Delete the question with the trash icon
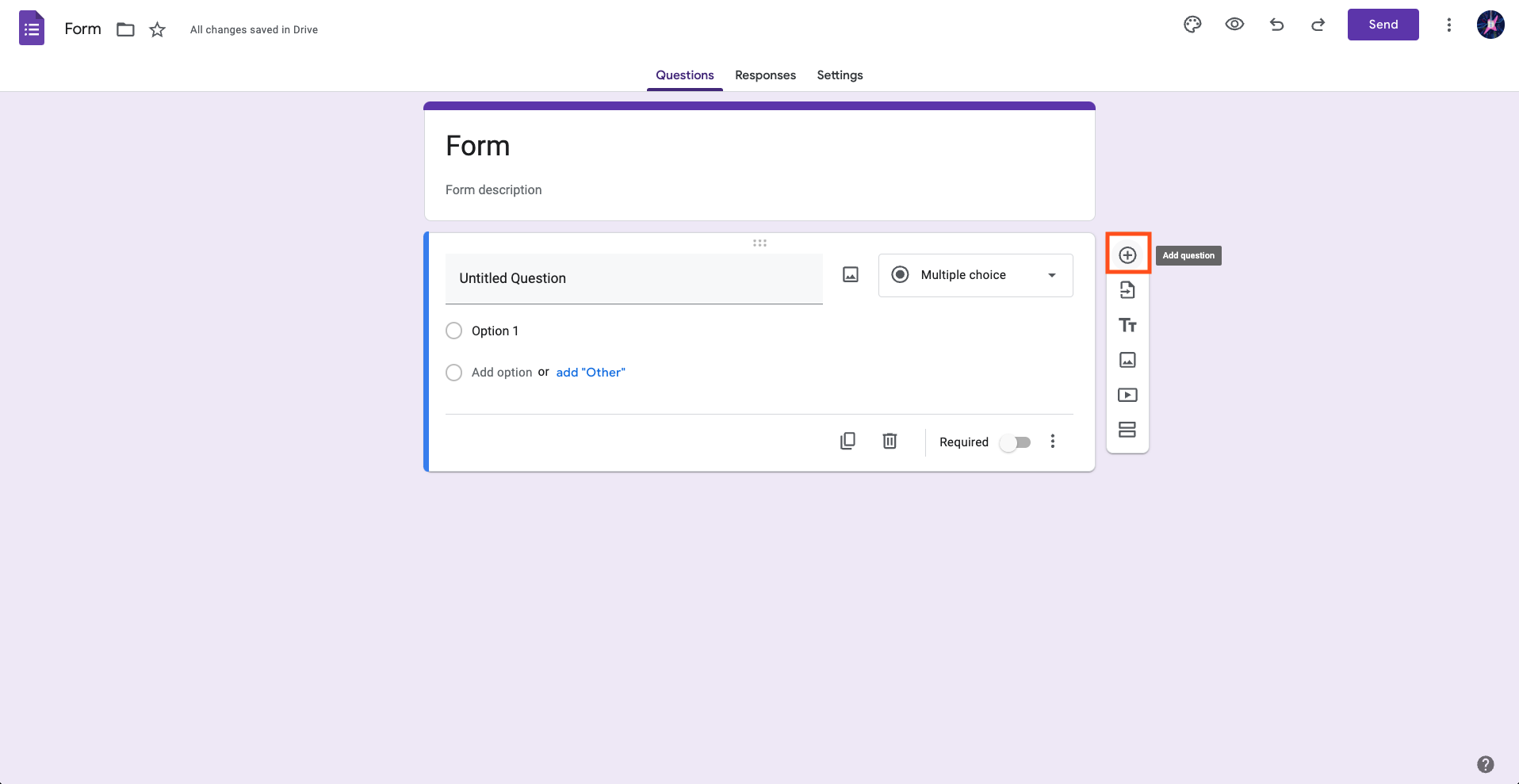Image resolution: width=1519 pixels, height=784 pixels. (x=890, y=441)
